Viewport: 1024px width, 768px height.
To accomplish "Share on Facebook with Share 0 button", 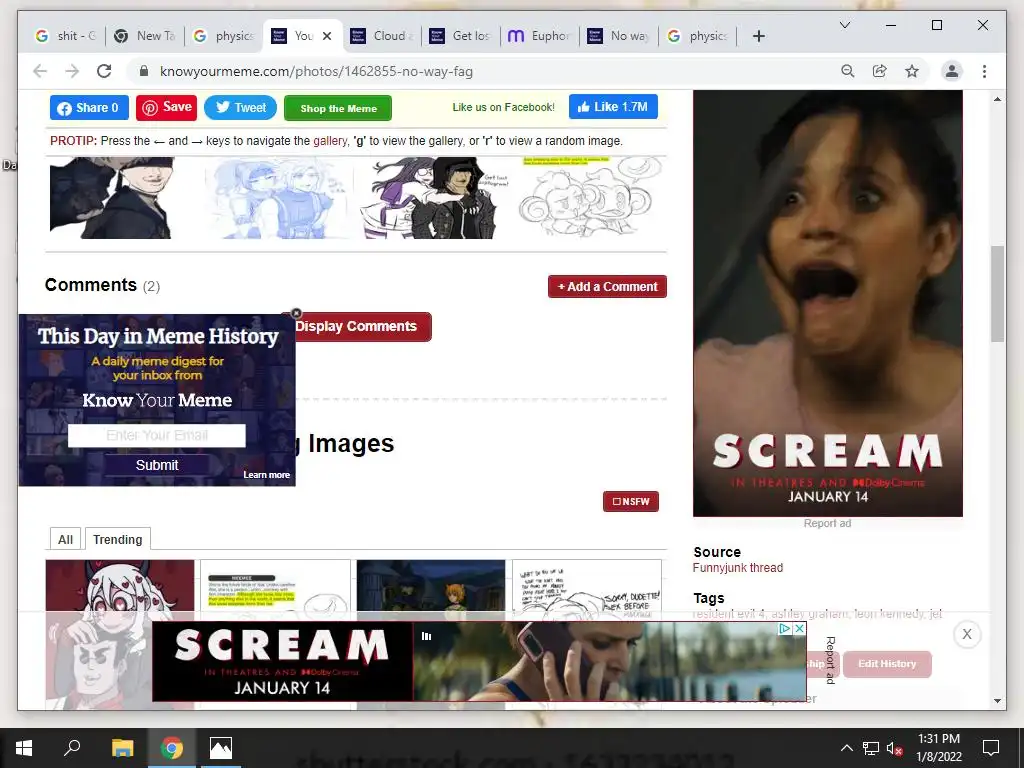I will (x=89, y=108).
